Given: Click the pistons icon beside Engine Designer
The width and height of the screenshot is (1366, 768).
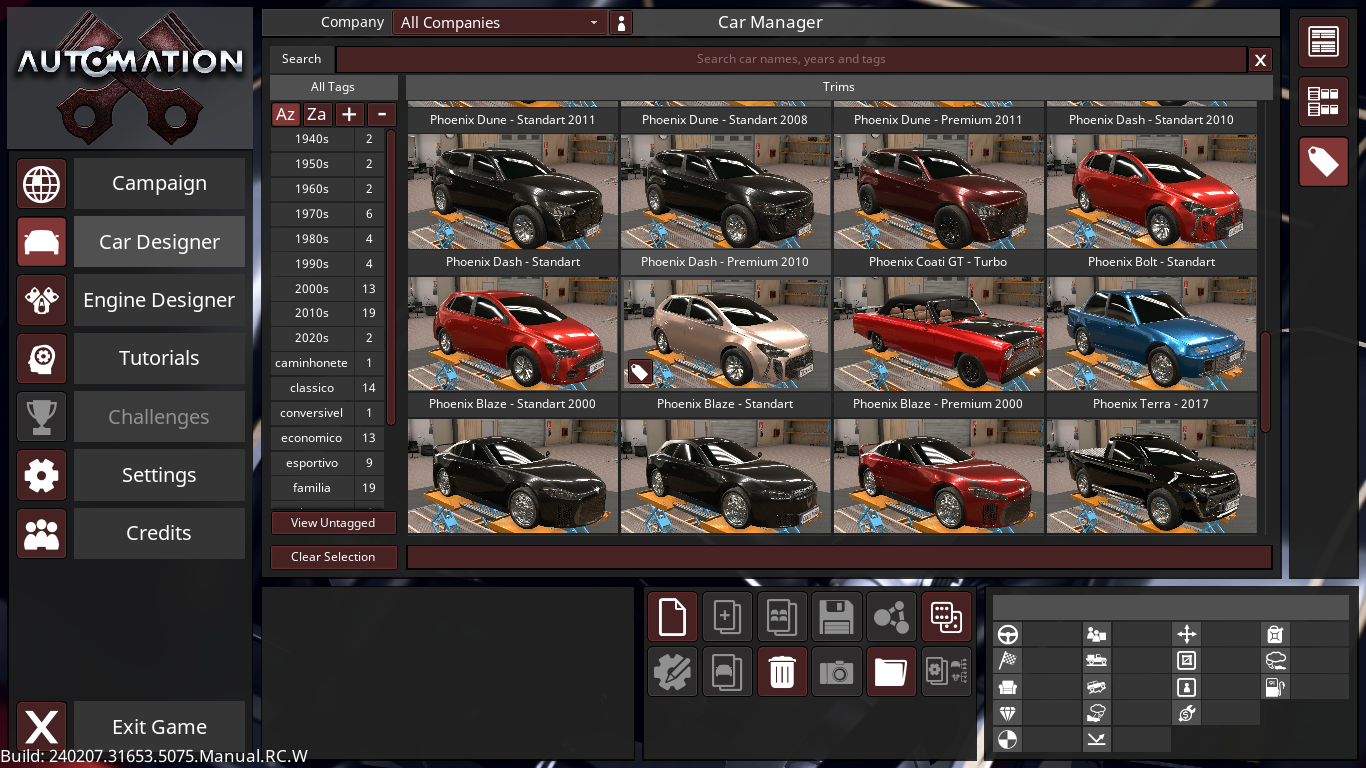Looking at the screenshot, I should [41, 300].
